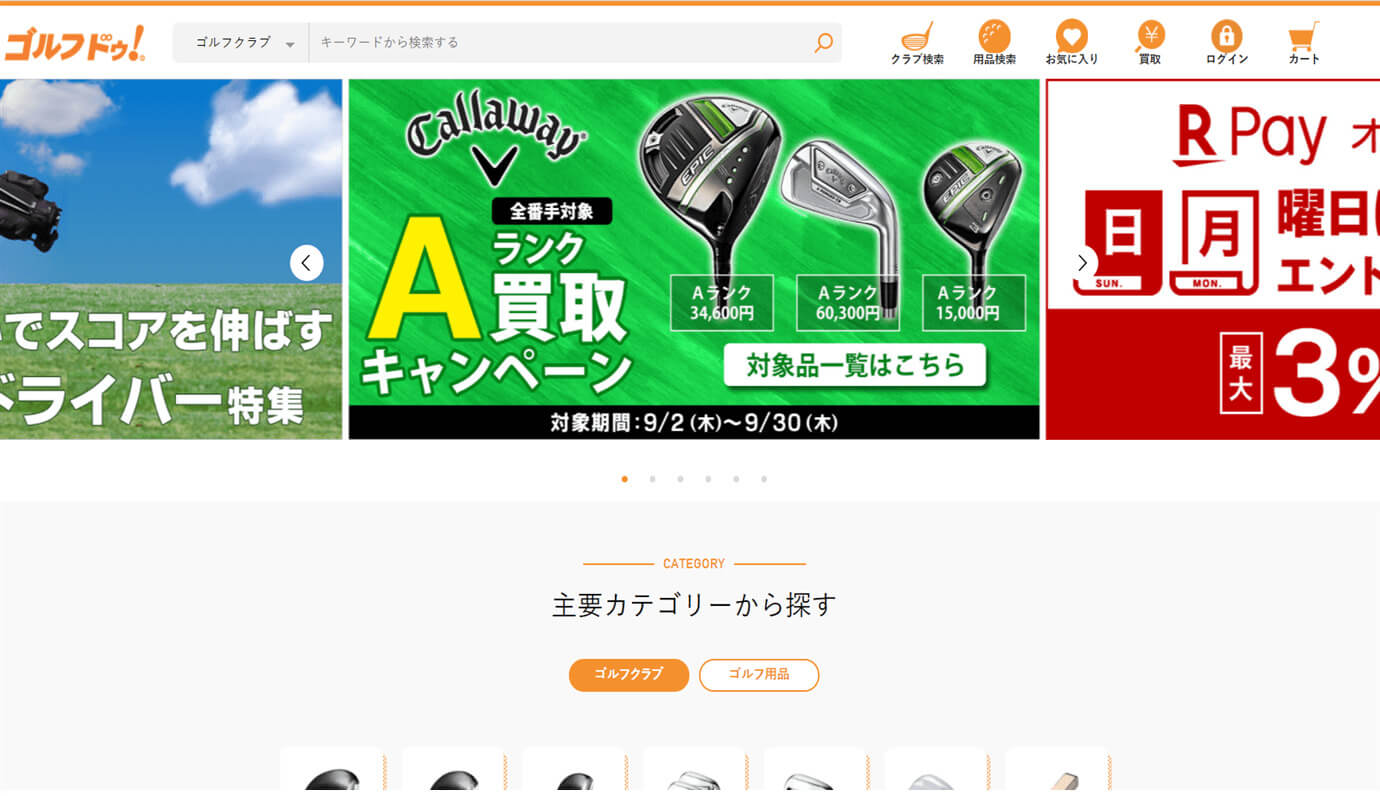Show next banner with right chevron
The width and height of the screenshot is (1380, 796).
(1081, 263)
